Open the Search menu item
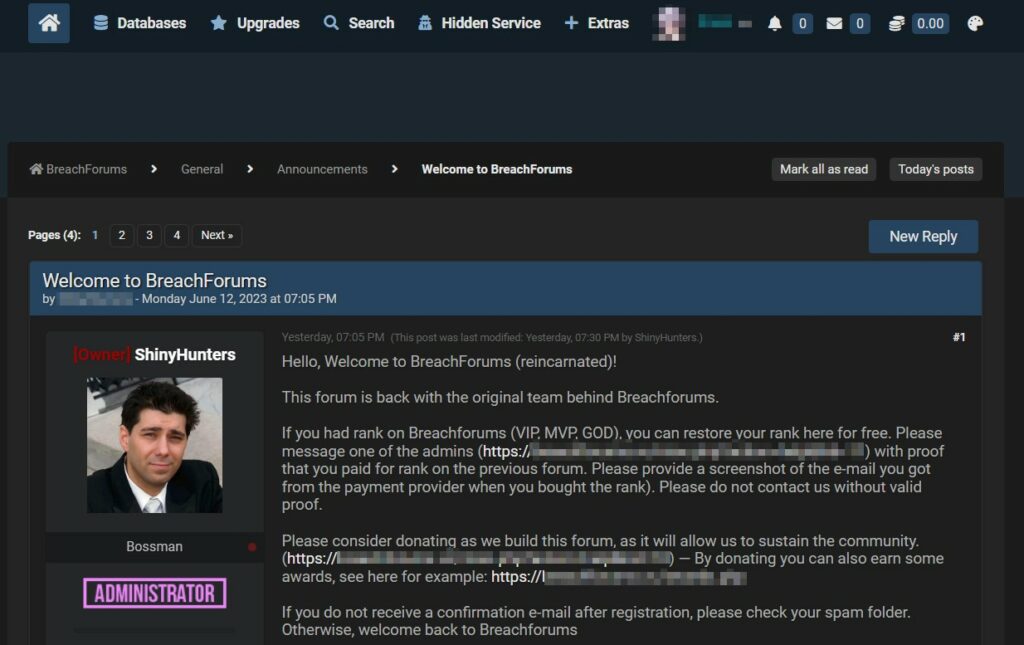The width and height of the screenshot is (1024, 645). [359, 23]
